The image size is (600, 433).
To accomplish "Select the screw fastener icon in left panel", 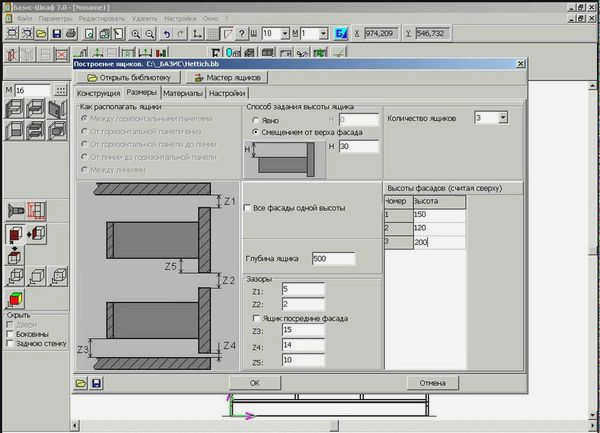I will [x=16, y=210].
